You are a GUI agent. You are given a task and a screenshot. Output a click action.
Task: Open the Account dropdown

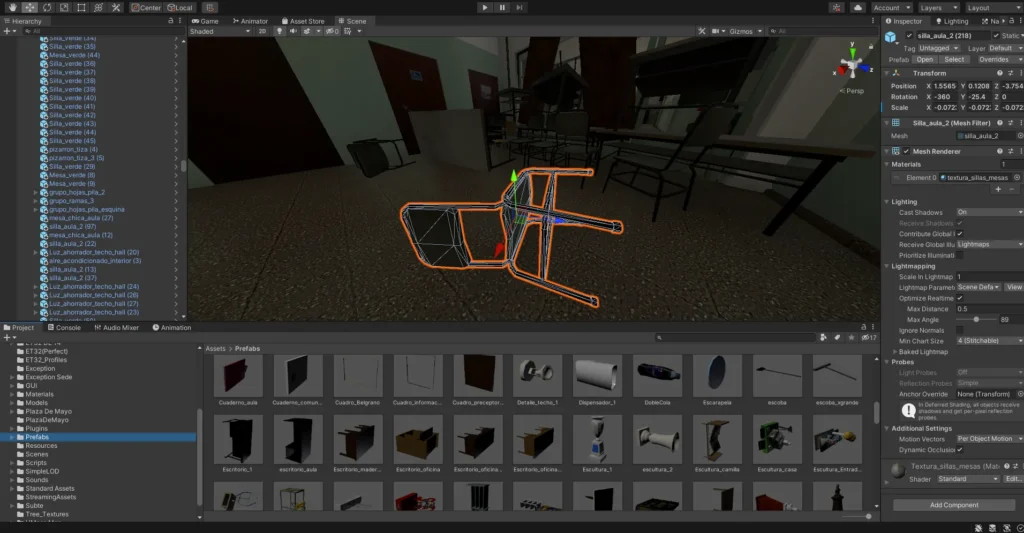click(x=891, y=7)
